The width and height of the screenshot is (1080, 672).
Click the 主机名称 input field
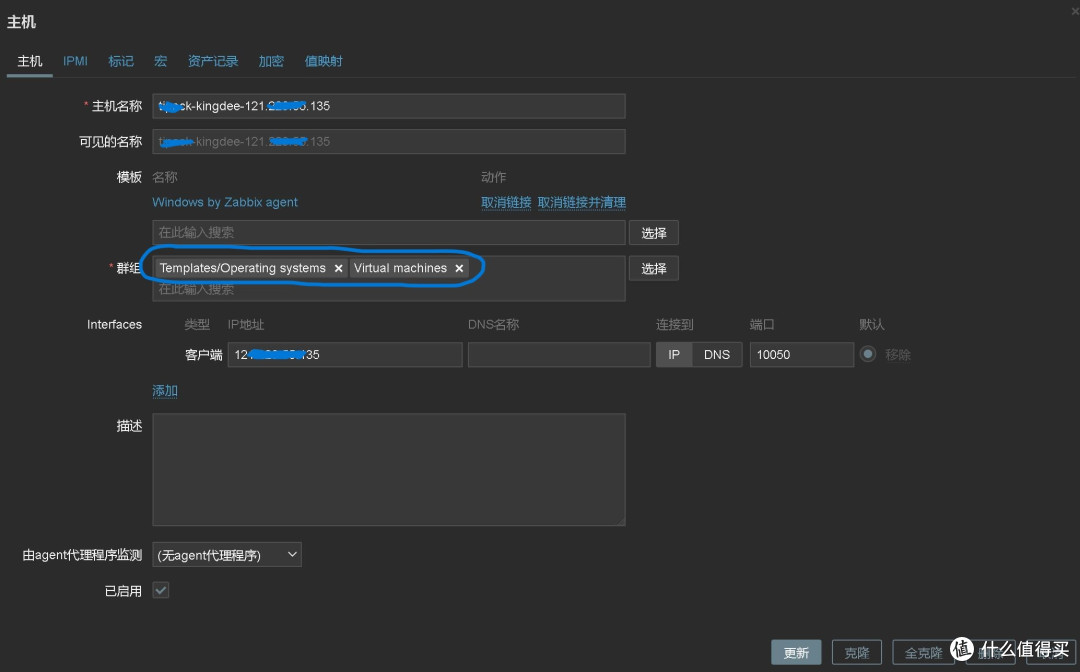point(388,106)
